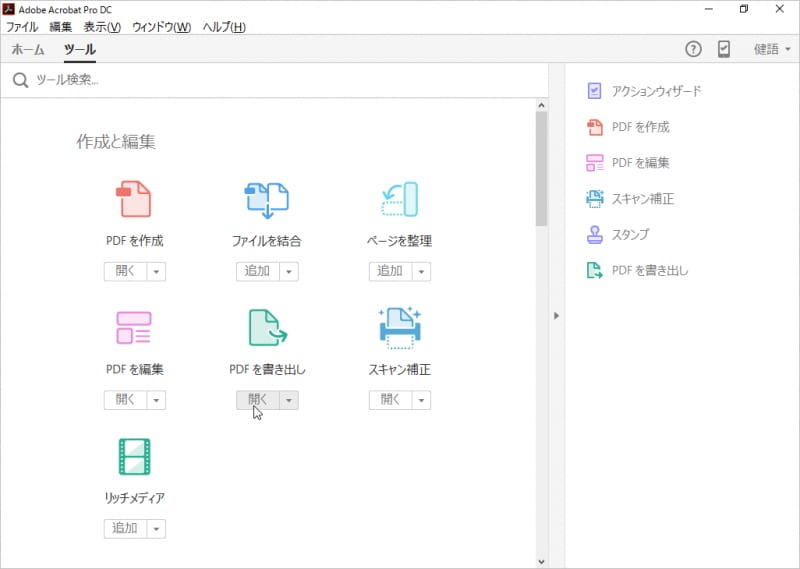Click the PDF を作成 tool icon
This screenshot has height=569, width=800.
pos(134,199)
